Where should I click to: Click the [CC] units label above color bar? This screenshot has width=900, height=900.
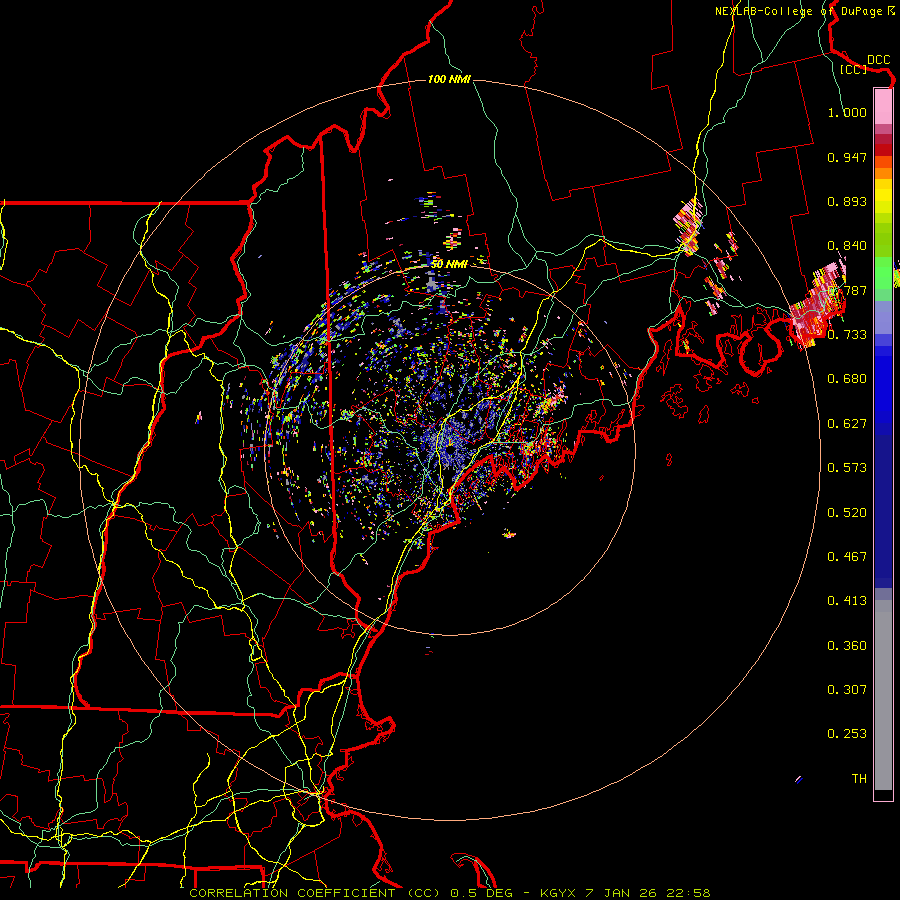pyautogui.click(x=854, y=69)
